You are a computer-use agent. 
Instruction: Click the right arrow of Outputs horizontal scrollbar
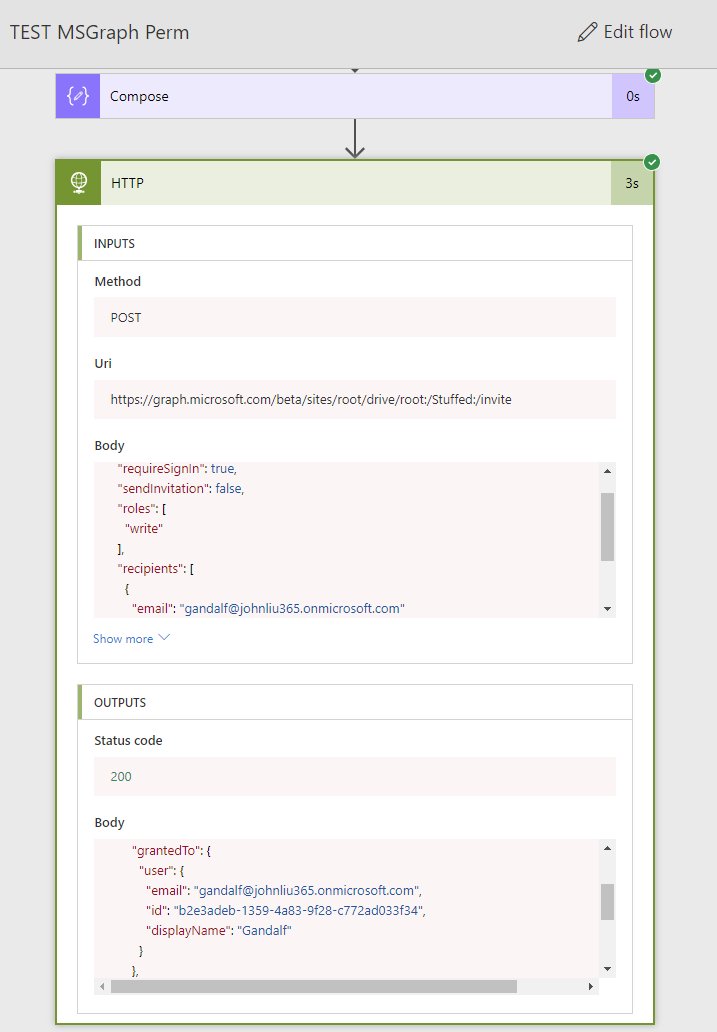[x=591, y=986]
